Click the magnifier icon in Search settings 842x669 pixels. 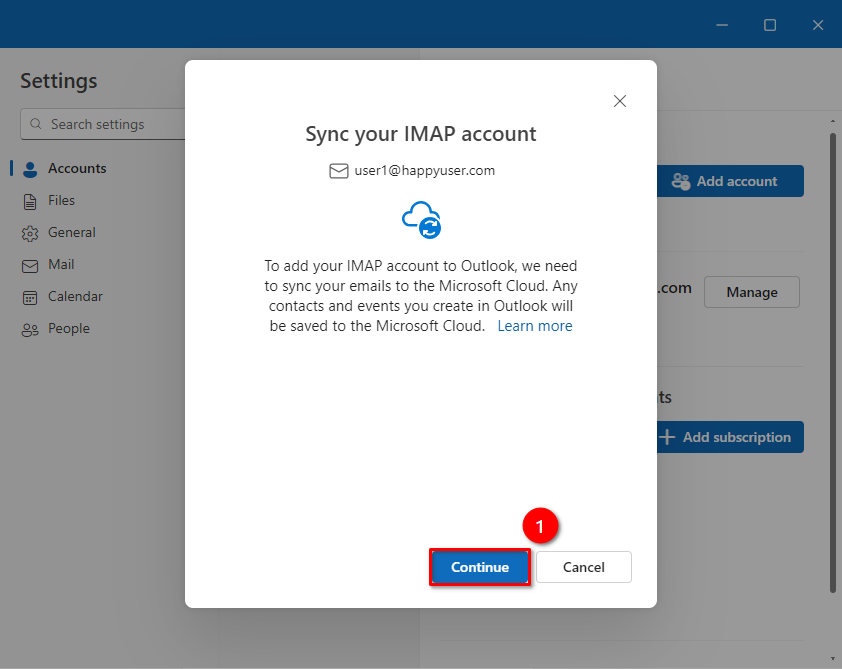[35, 124]
